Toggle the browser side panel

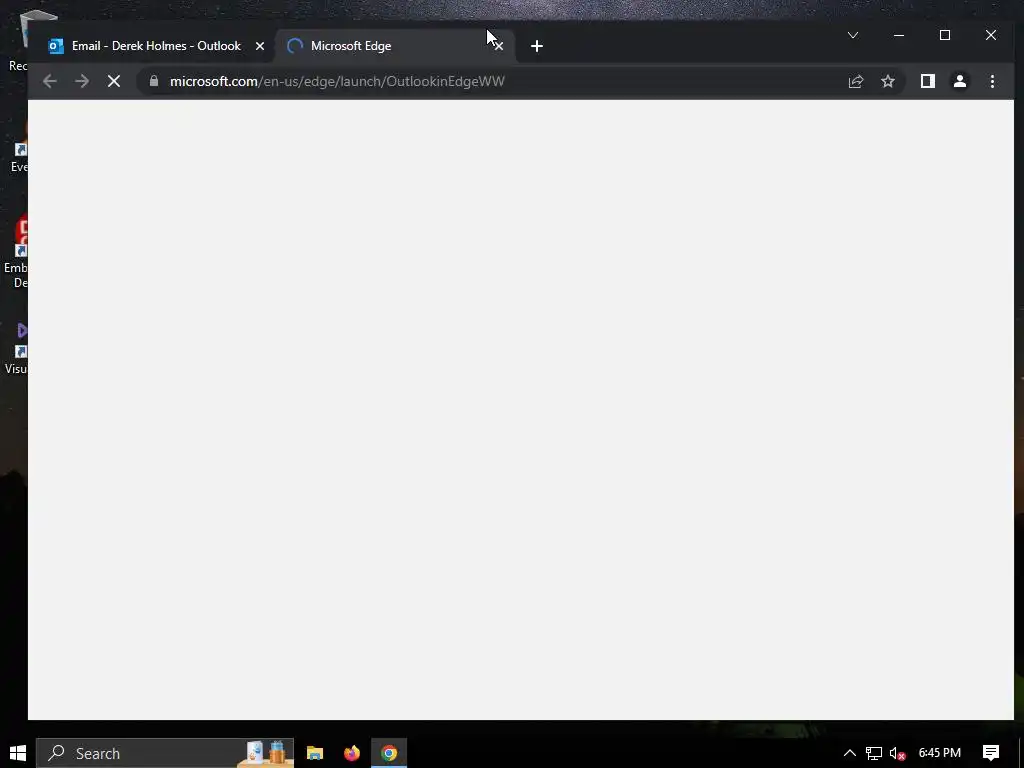point(927,81)
